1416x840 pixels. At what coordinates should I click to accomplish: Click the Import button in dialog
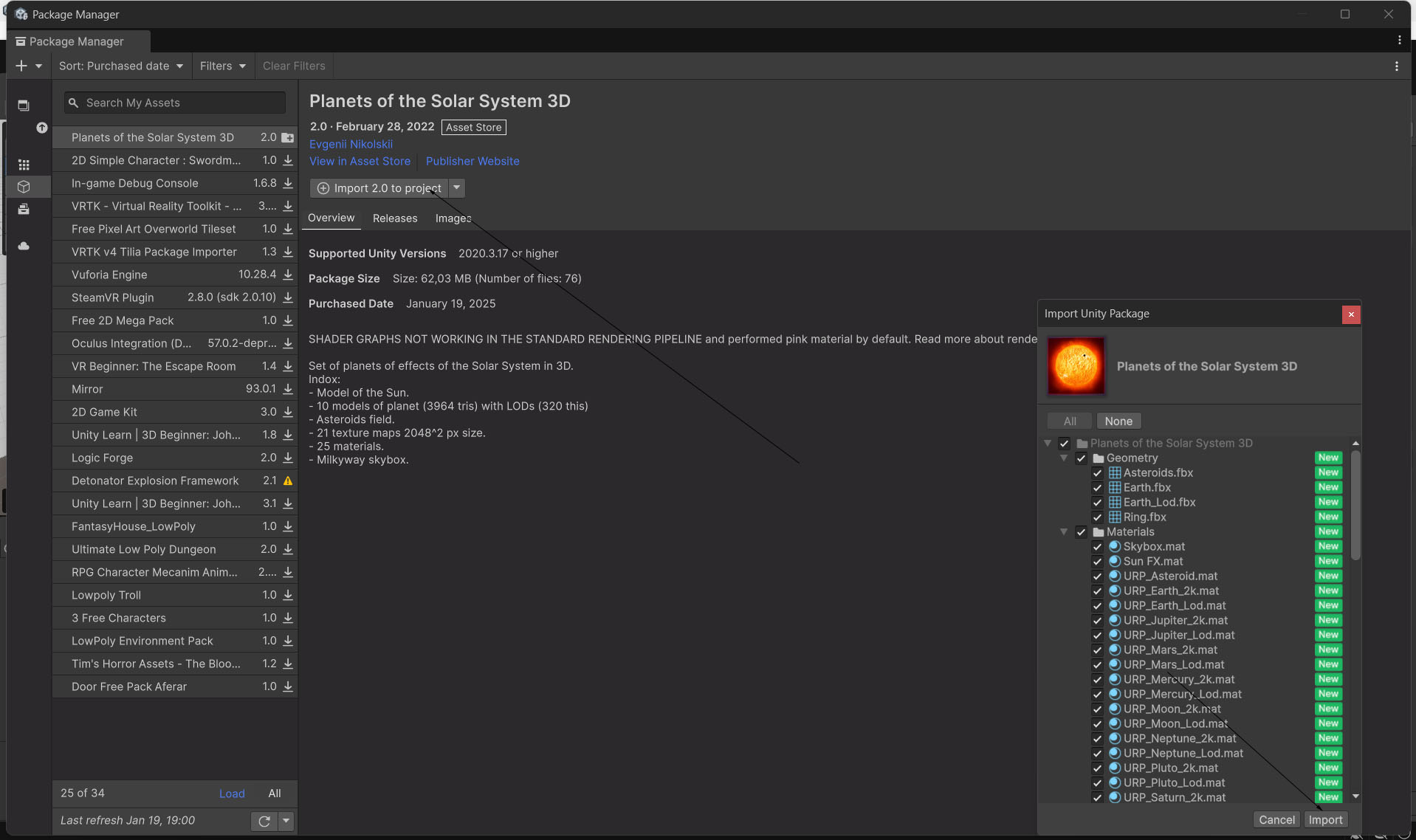pyautogui.click(x=1325, y=819)
